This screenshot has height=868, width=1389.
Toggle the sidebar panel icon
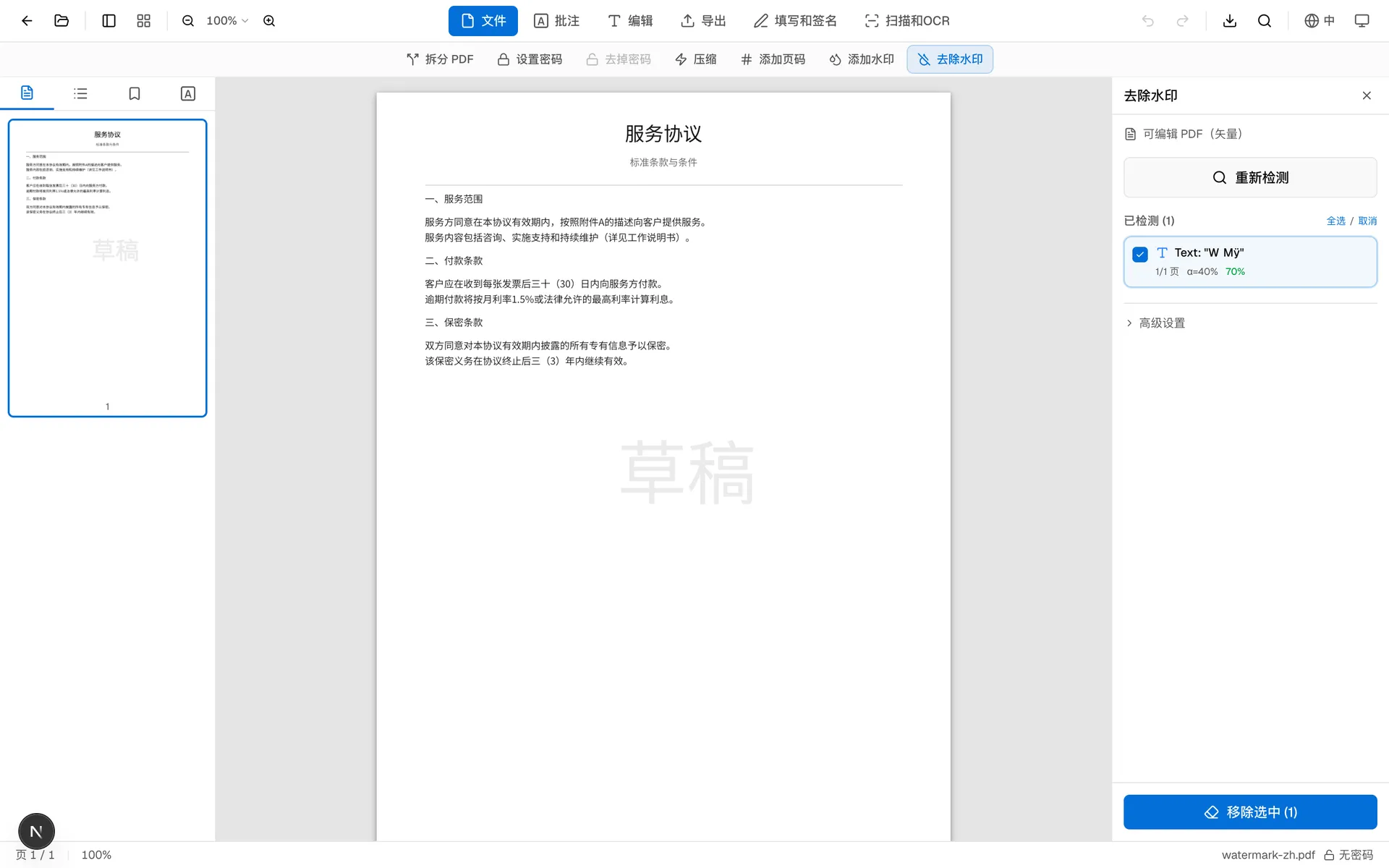point(109,21)
